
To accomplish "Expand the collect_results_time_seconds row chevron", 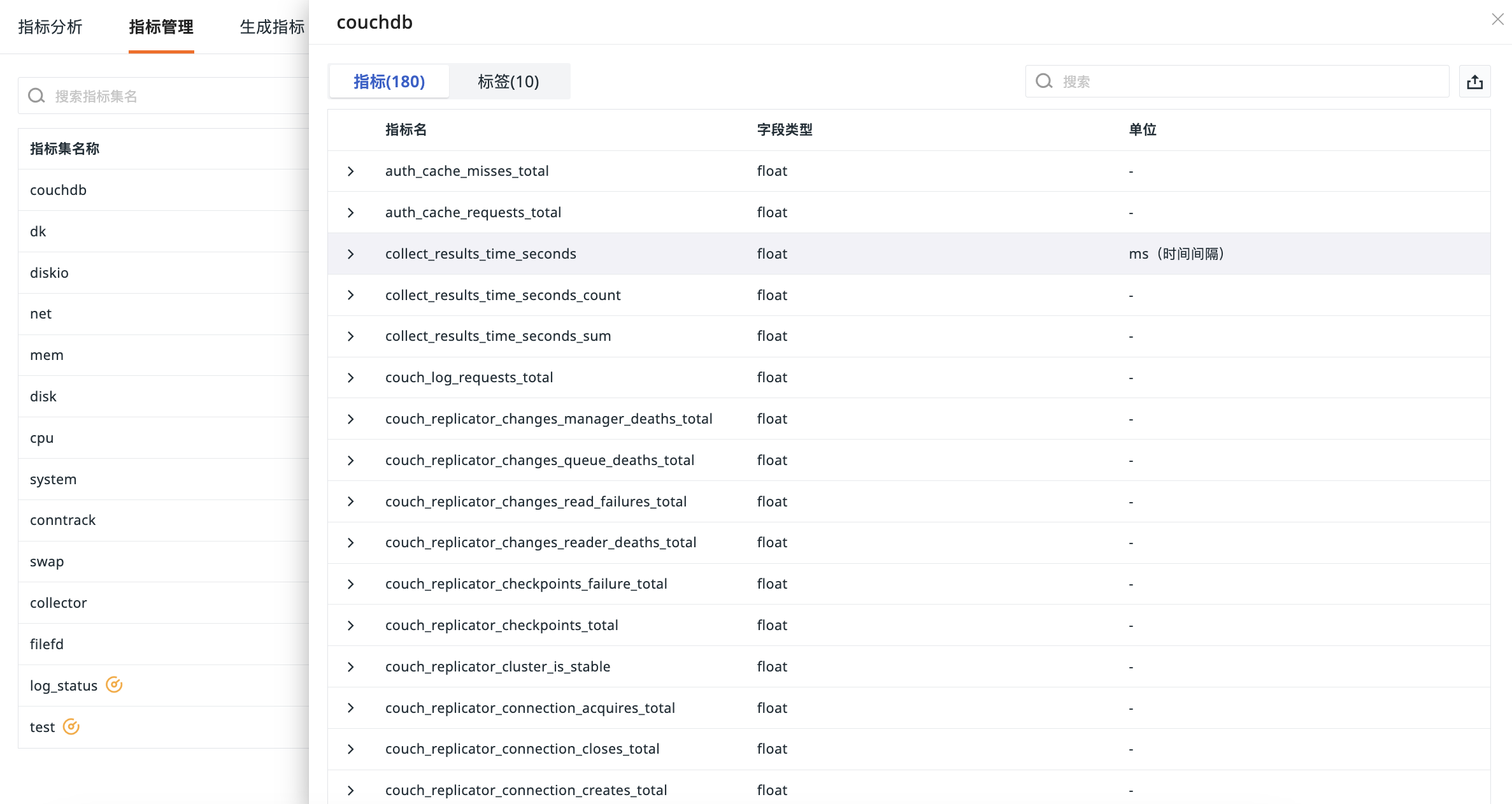I will coord(350,254).
